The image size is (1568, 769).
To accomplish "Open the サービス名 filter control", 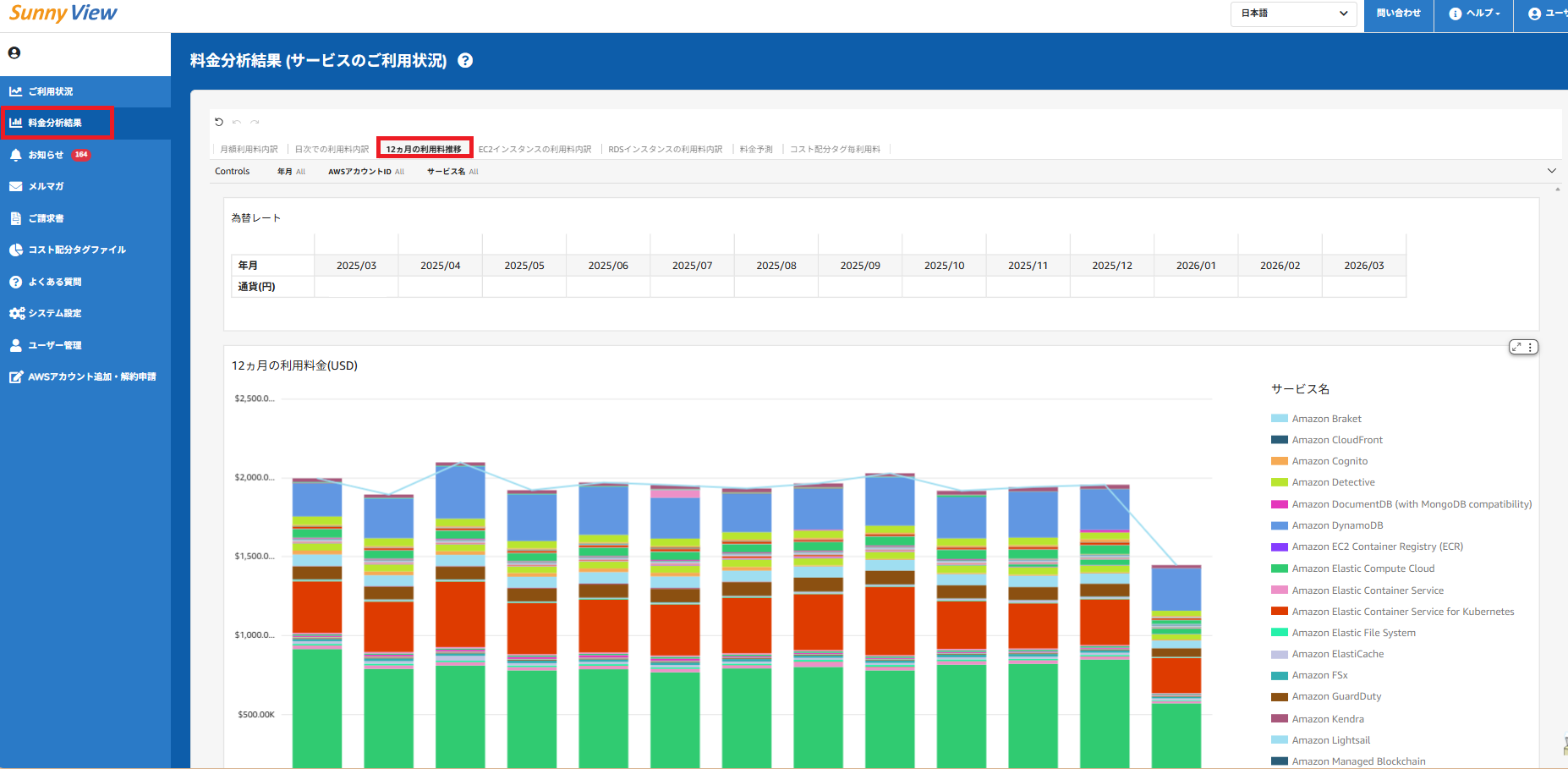I will [452, 172].
